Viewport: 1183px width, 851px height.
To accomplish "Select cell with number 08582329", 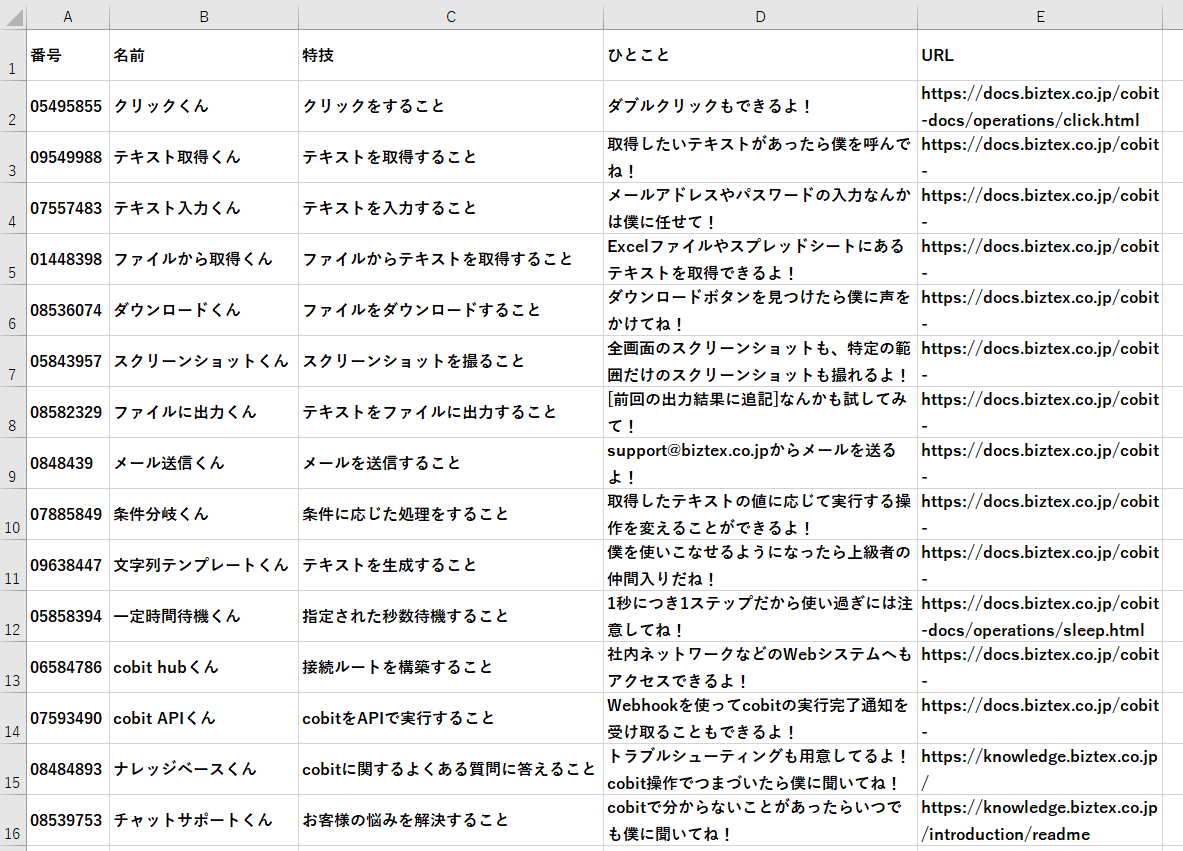I will point(68,412).
